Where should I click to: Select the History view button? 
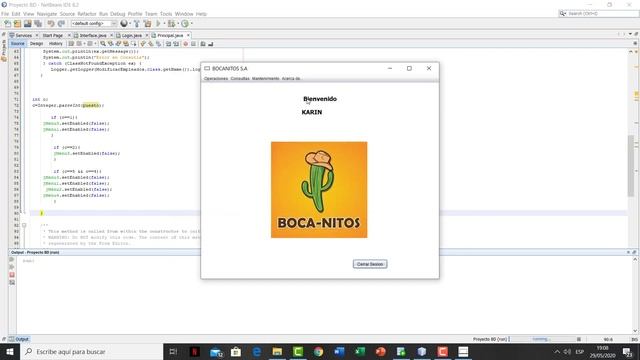click(56, 44)
